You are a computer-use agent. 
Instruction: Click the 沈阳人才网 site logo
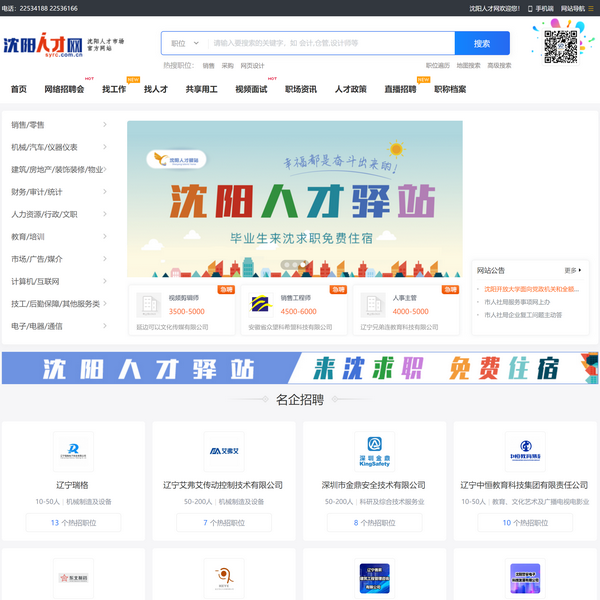pyautogui.click(x=42, y=45)
